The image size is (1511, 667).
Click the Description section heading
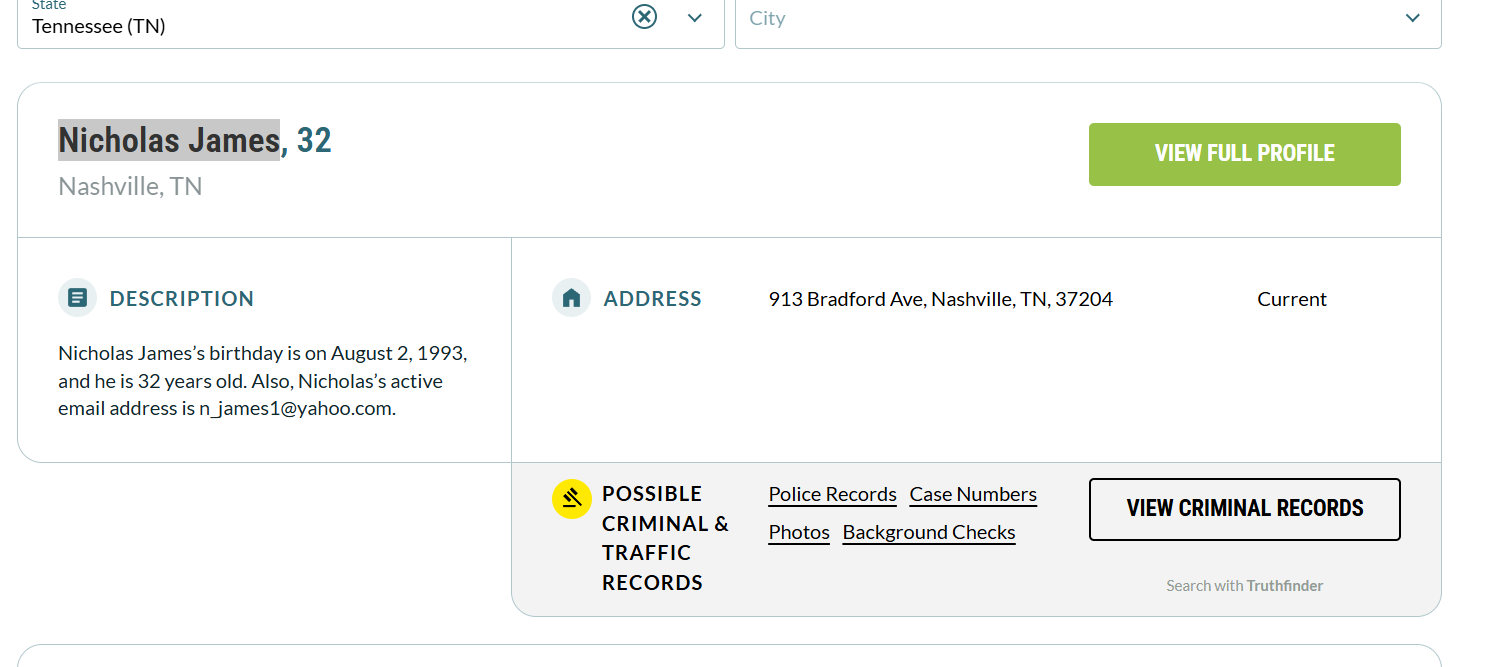click(x=182, y=299)
